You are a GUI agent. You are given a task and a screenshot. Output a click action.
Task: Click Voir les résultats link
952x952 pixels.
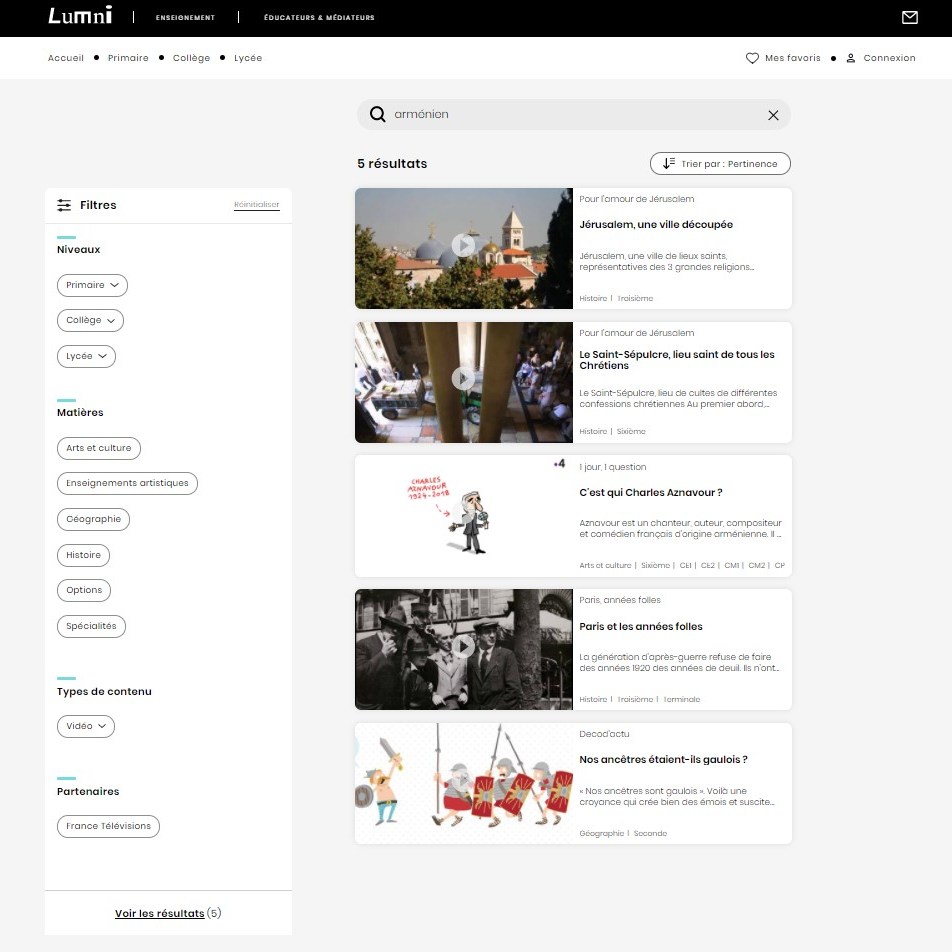coord(160,913)
